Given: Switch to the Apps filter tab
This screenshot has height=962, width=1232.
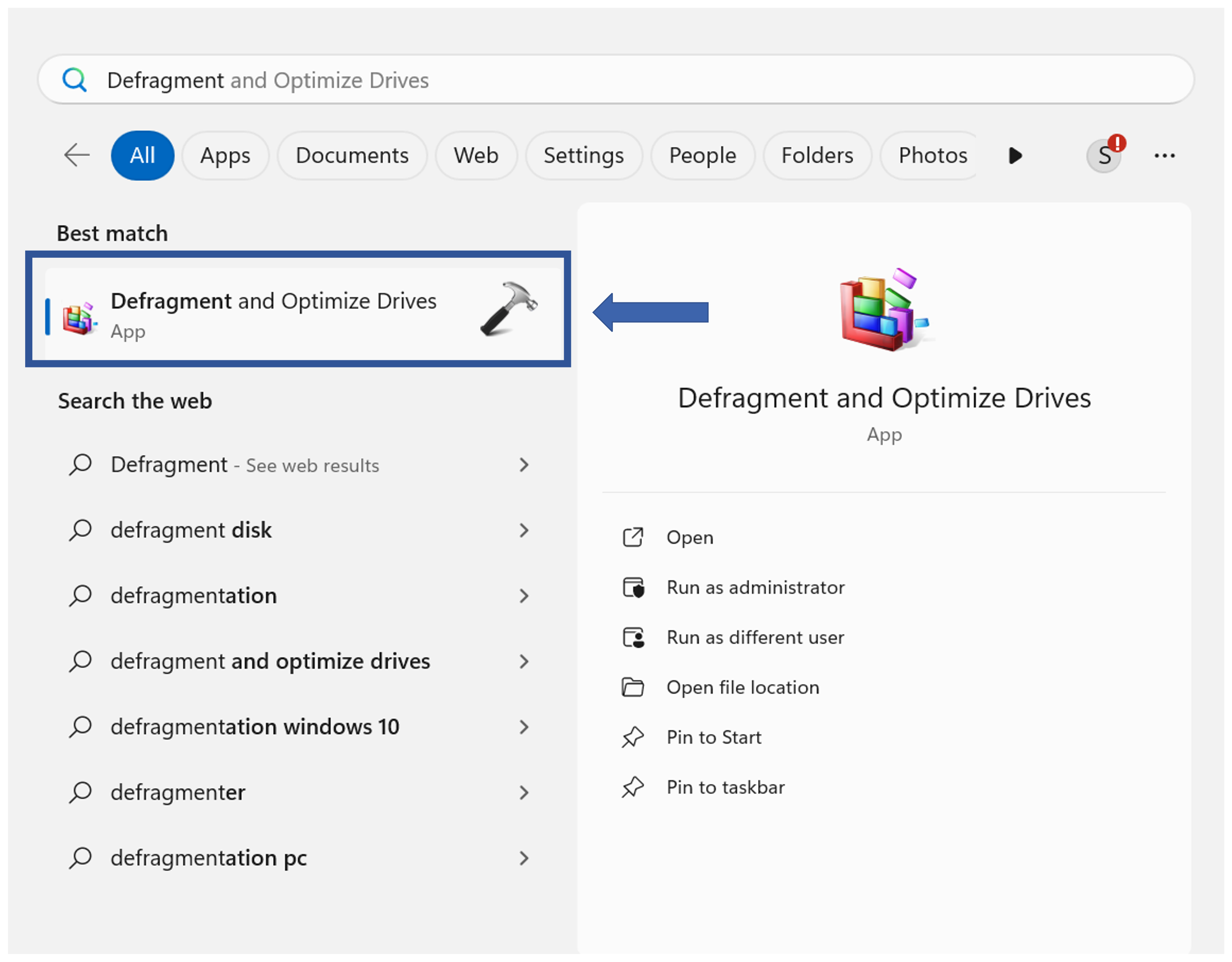Looking at the screenshot, I should click(x=225, y=156).
